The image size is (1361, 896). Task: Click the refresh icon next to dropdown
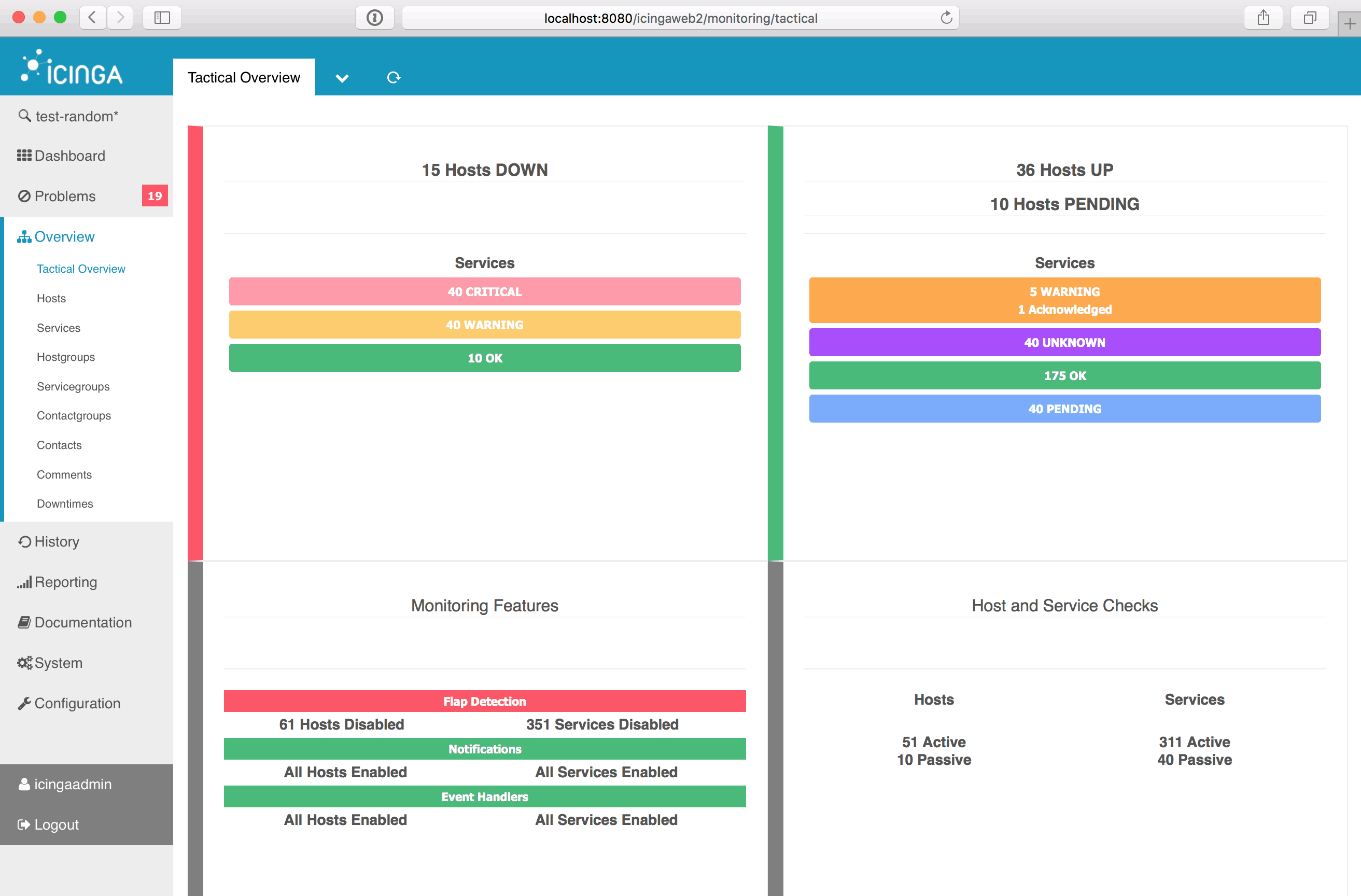click(393, 78)
